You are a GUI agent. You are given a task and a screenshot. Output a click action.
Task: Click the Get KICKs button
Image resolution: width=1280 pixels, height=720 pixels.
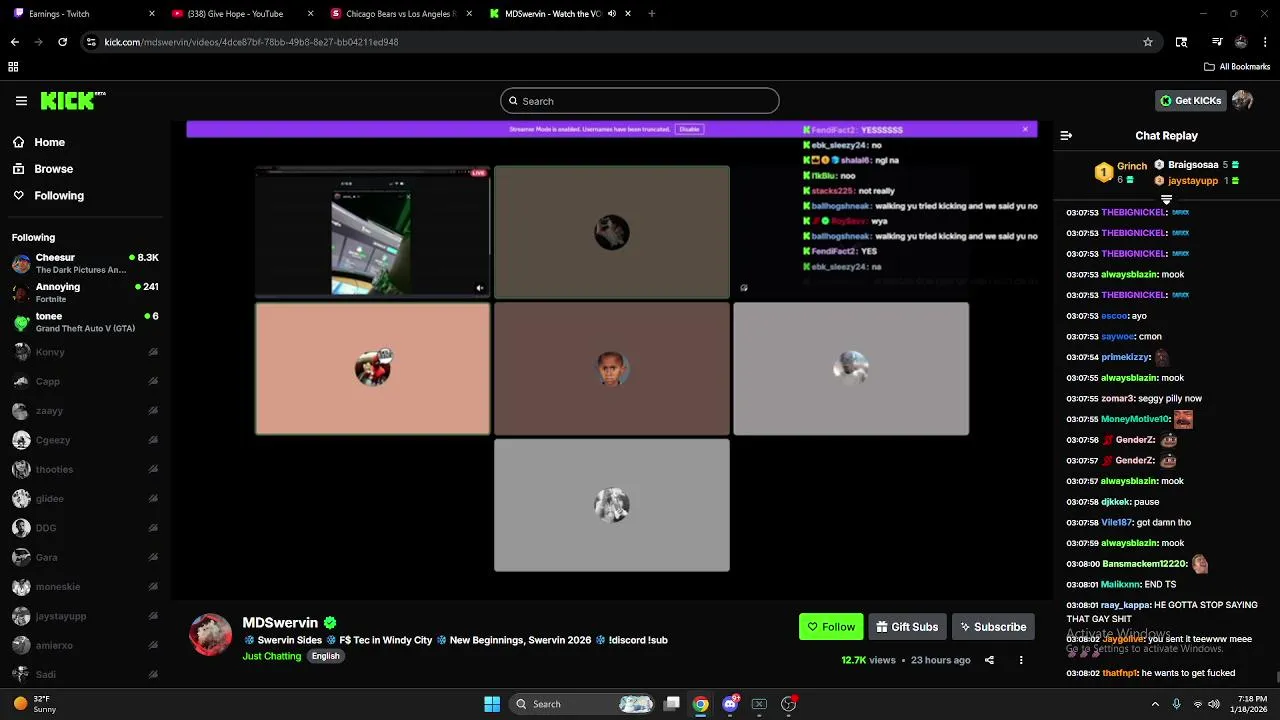tap(1190, 101)
